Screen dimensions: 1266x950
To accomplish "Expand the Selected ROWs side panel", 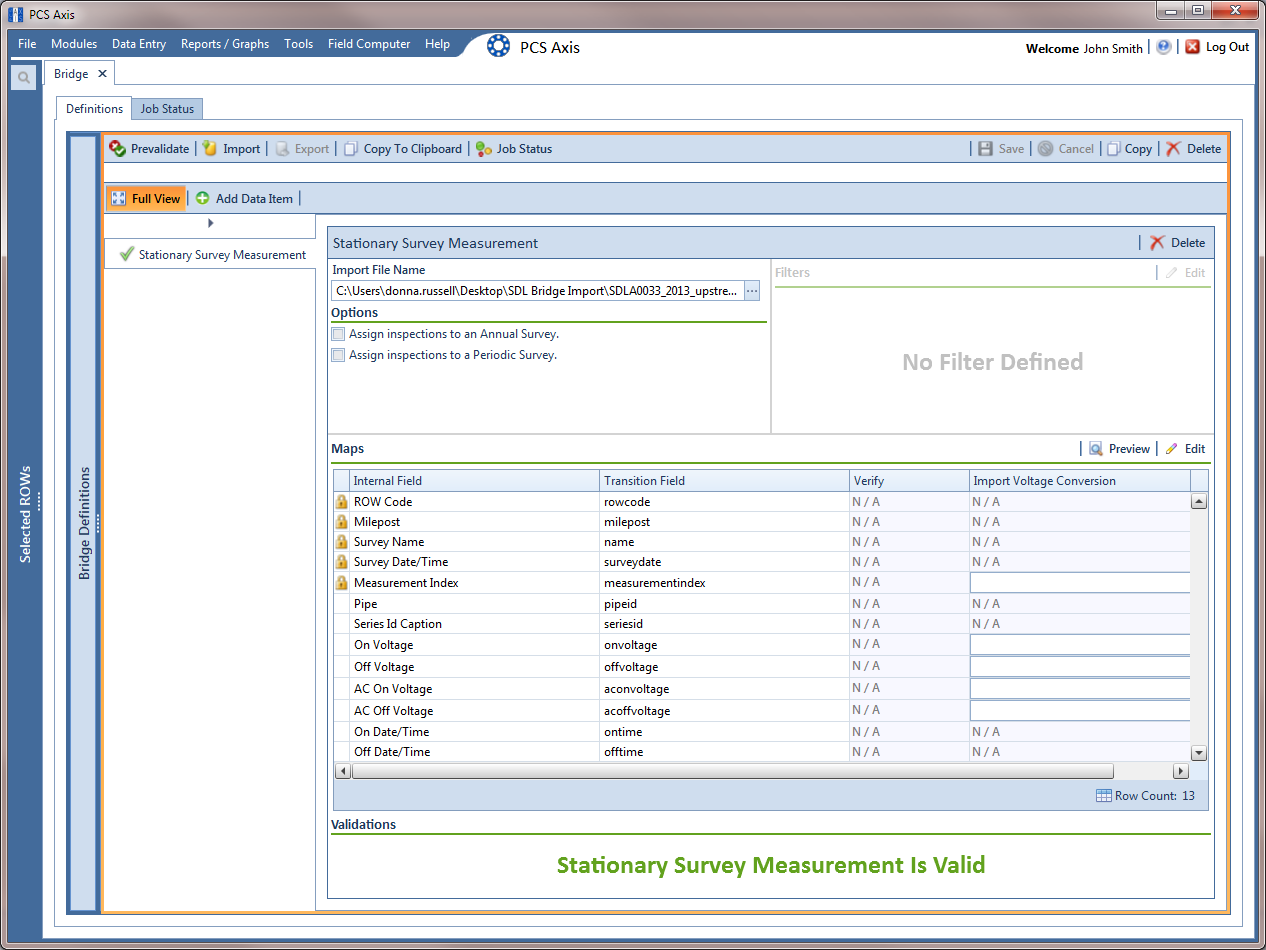I will click(x=26, y=514).
